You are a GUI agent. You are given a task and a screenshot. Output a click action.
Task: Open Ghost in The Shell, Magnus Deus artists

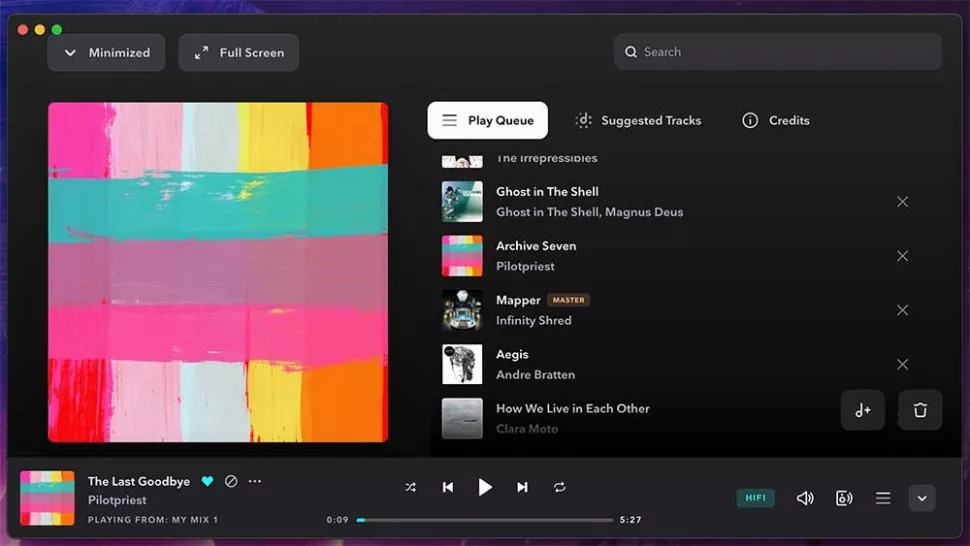tap(590, 212)
